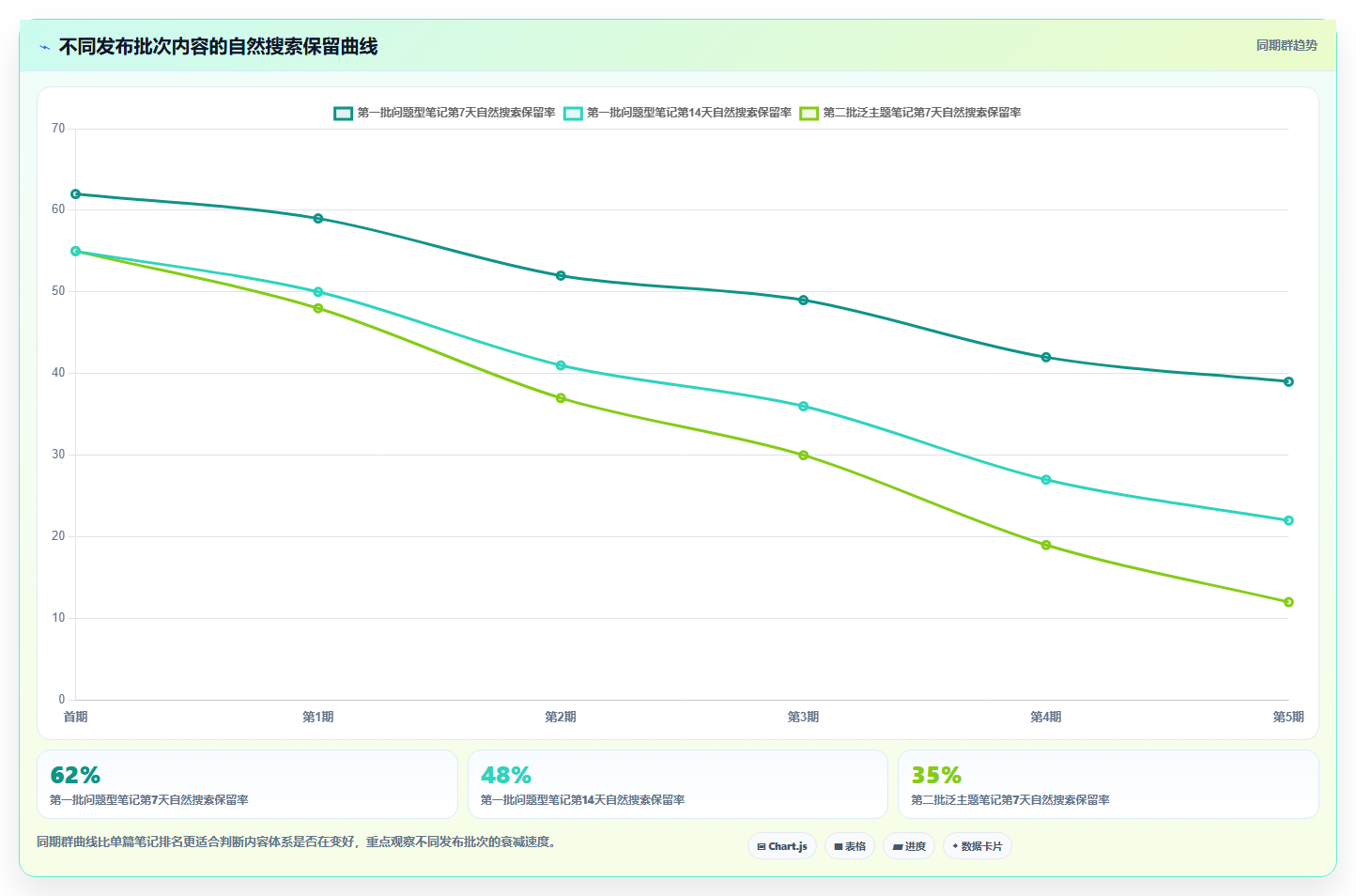The width and height of the screenshot is (1356, 896).
Task: Select the 48% stat card
Action: [x=678, y=784]
